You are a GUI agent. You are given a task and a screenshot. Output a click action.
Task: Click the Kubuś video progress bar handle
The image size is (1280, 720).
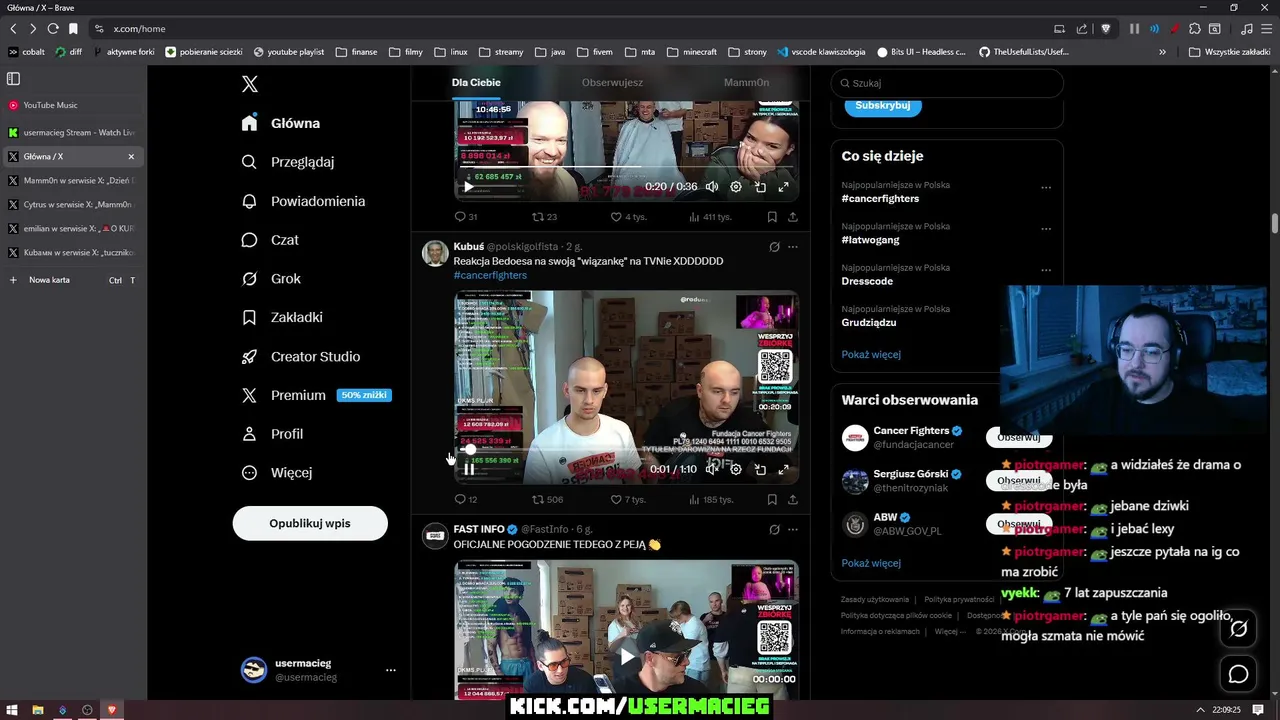471,450
